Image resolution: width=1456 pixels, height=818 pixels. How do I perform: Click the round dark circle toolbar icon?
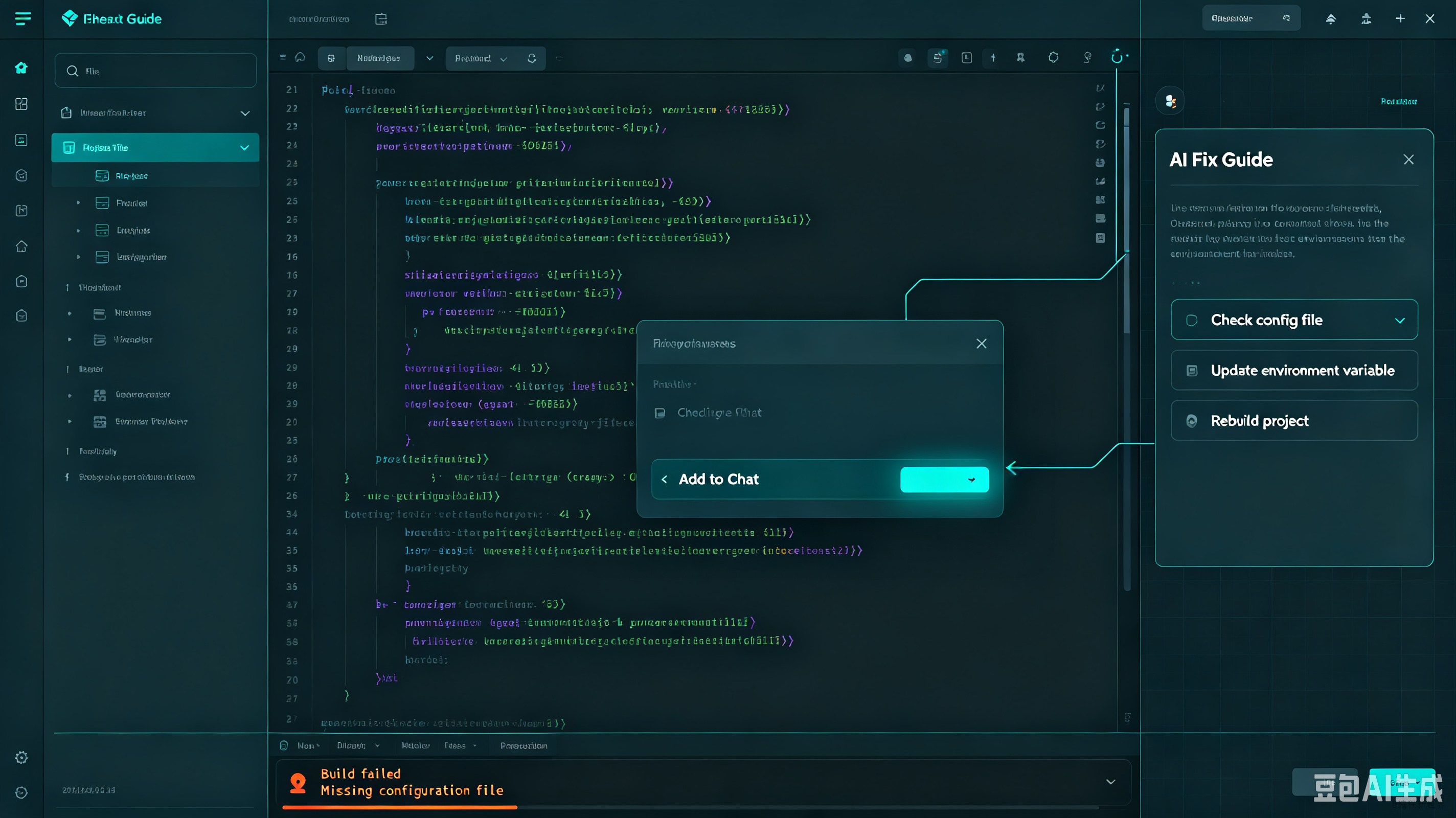pyautogui.click(x=908, y=58)
